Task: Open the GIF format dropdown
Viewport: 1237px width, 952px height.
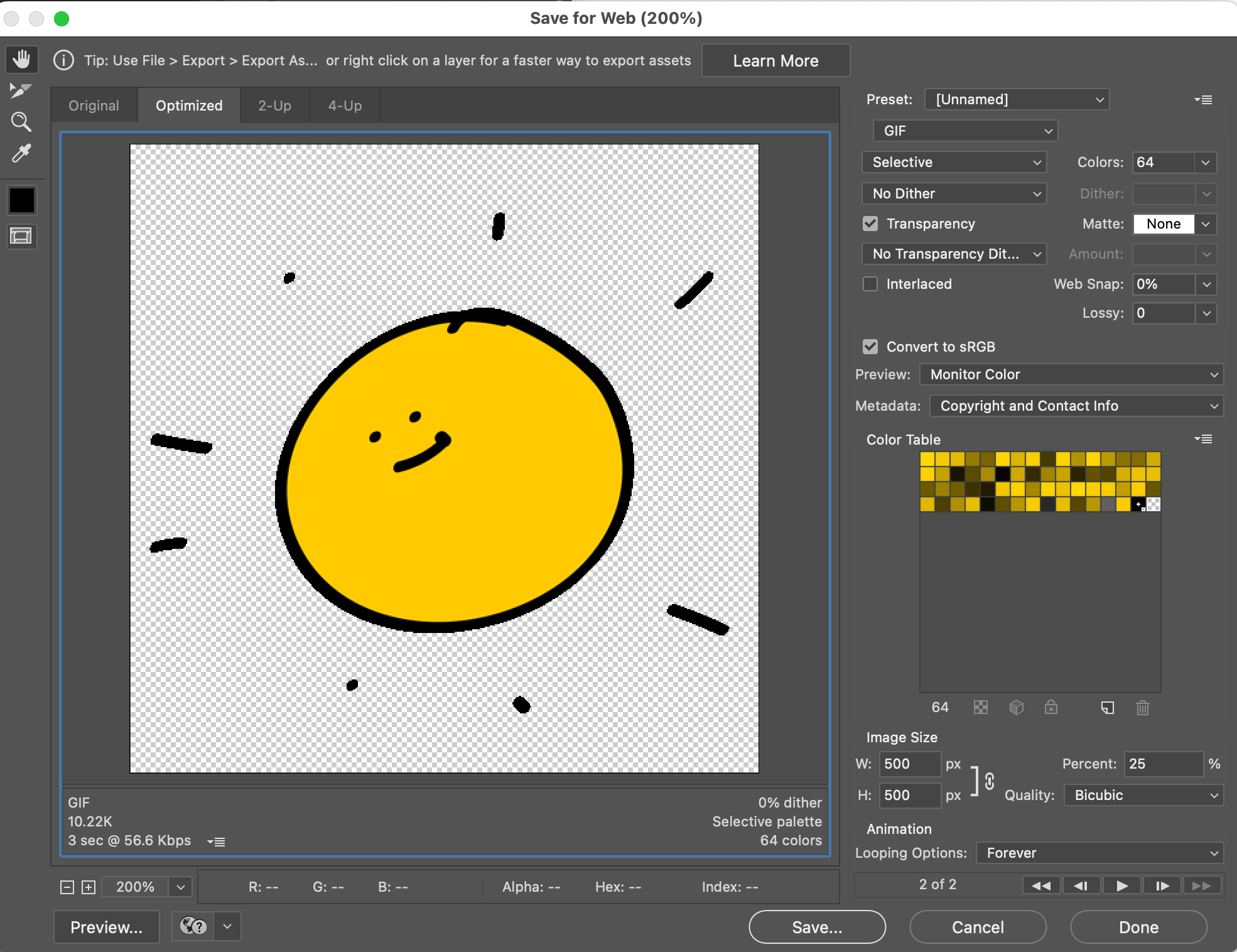Action: tap(965, 131)
